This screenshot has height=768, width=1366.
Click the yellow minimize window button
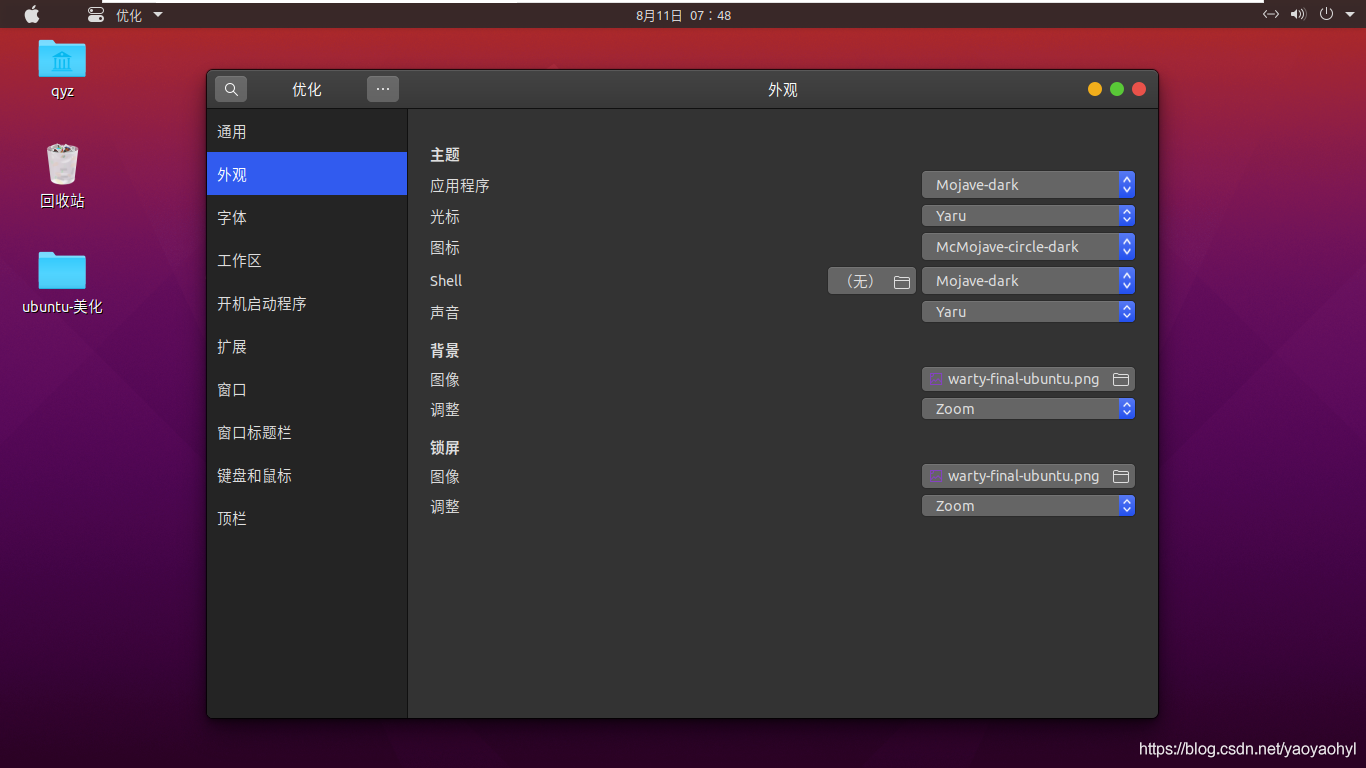(x=1095, y=89)
